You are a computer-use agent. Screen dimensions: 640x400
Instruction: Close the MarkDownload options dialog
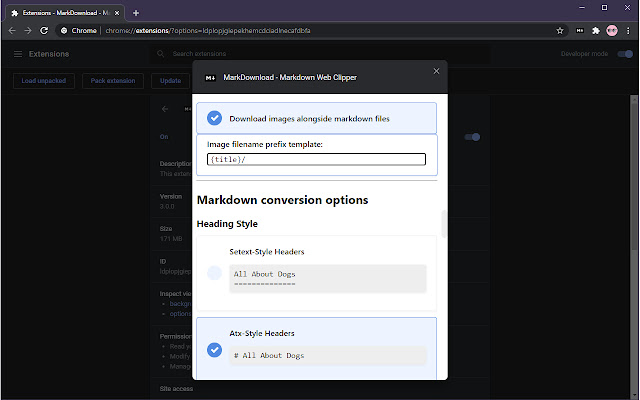pyautogui.click(x=435, y=71)
